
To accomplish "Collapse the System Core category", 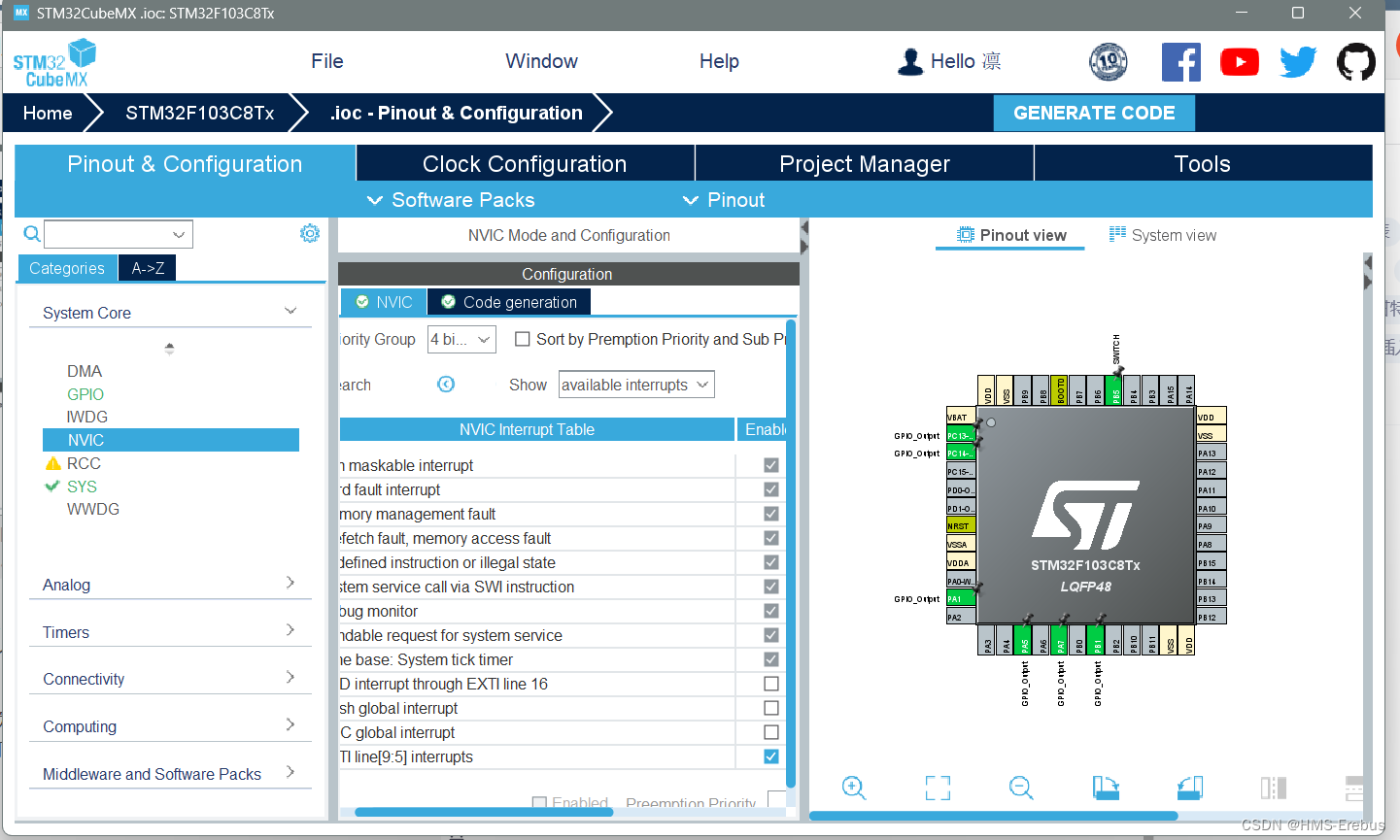I will pos(290,311).
